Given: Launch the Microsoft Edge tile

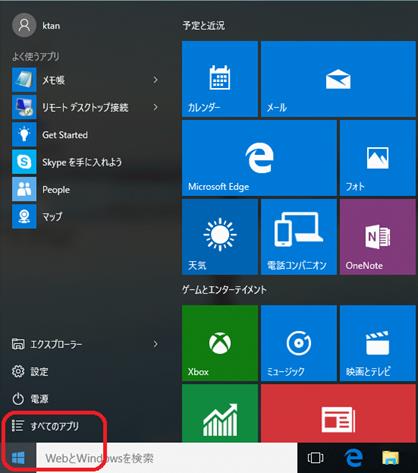Looking at the screenshot, I should 259,158.
